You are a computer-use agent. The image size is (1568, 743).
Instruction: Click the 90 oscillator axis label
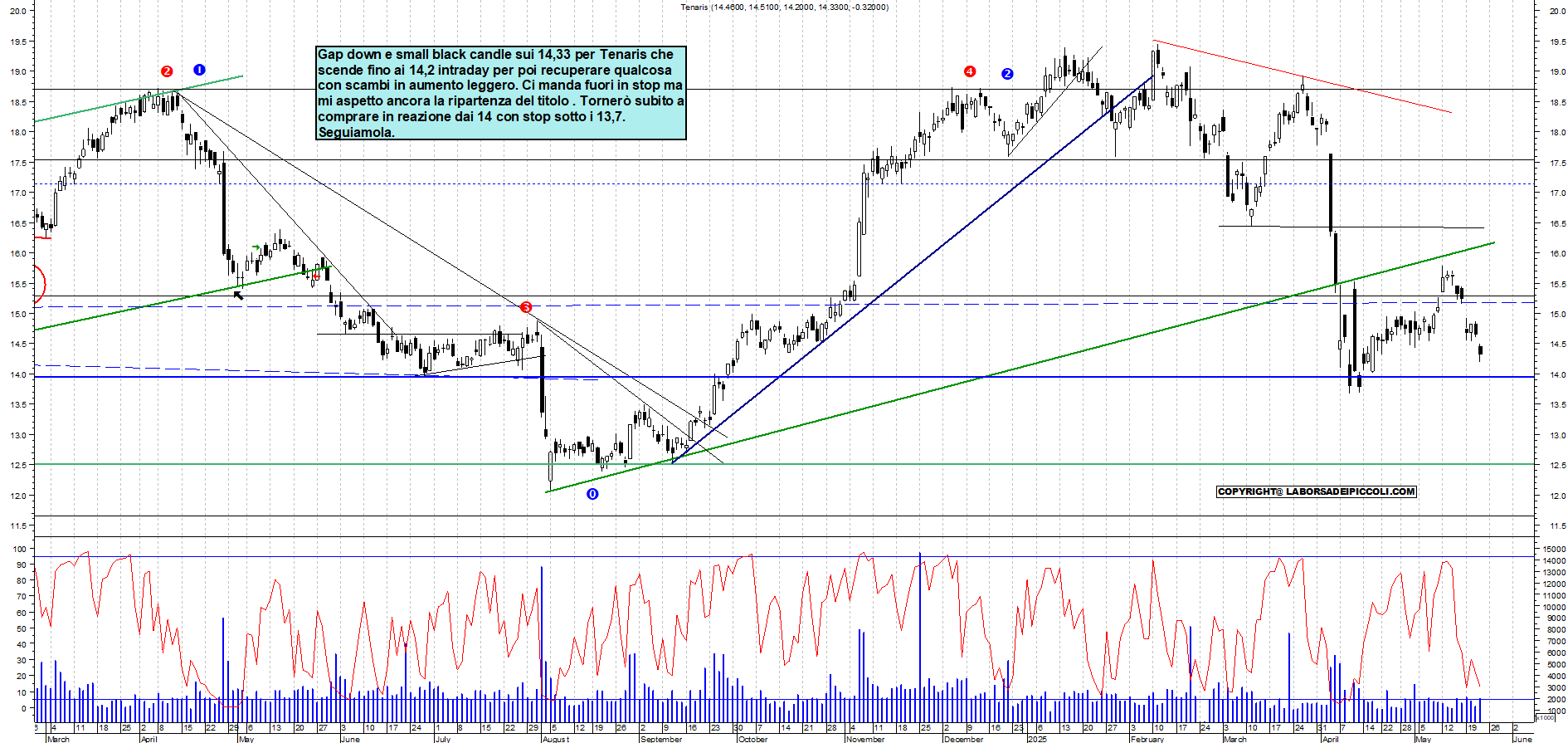click(22, 565)
